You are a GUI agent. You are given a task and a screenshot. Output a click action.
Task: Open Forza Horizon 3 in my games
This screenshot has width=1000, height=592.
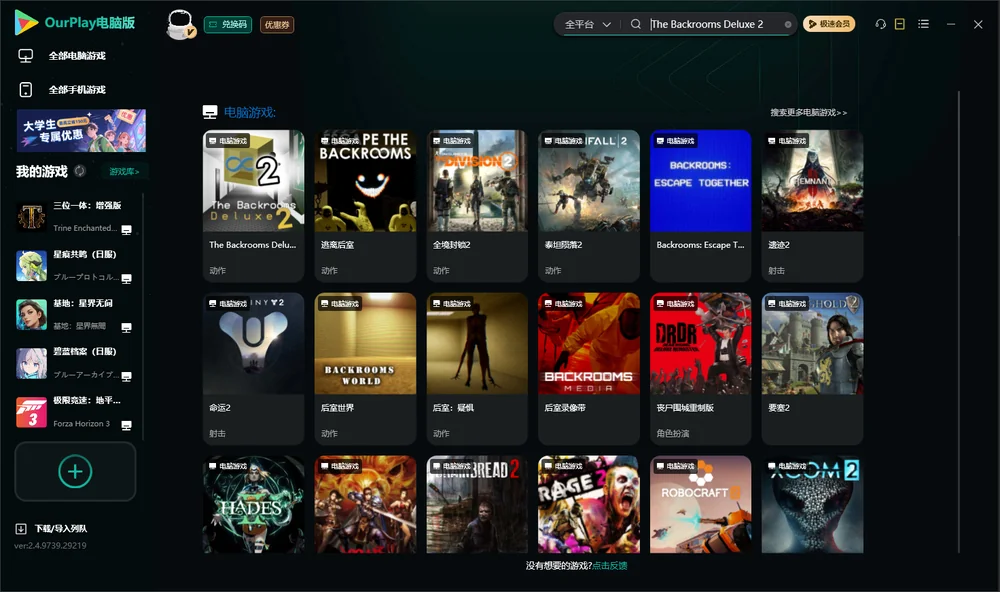coord(75,412)
